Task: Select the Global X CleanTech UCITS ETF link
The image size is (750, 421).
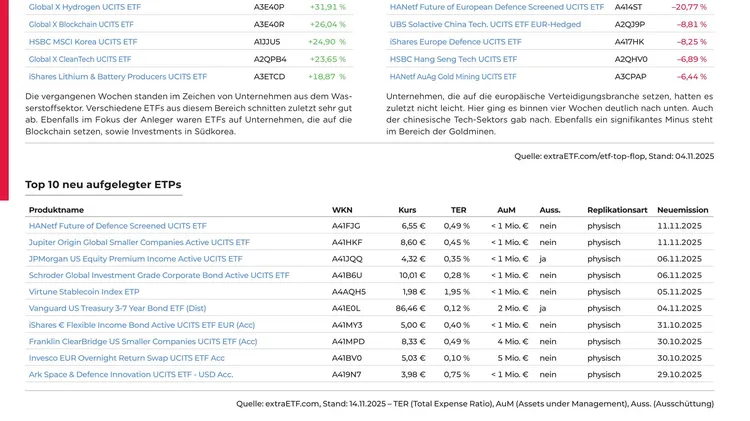Action: (80, 59)
